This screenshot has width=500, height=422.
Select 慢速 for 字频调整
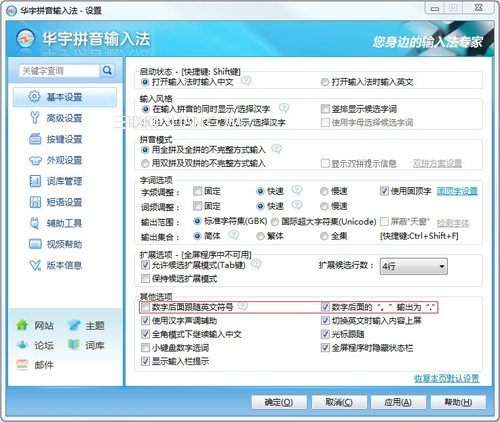(x=324, y=191)
